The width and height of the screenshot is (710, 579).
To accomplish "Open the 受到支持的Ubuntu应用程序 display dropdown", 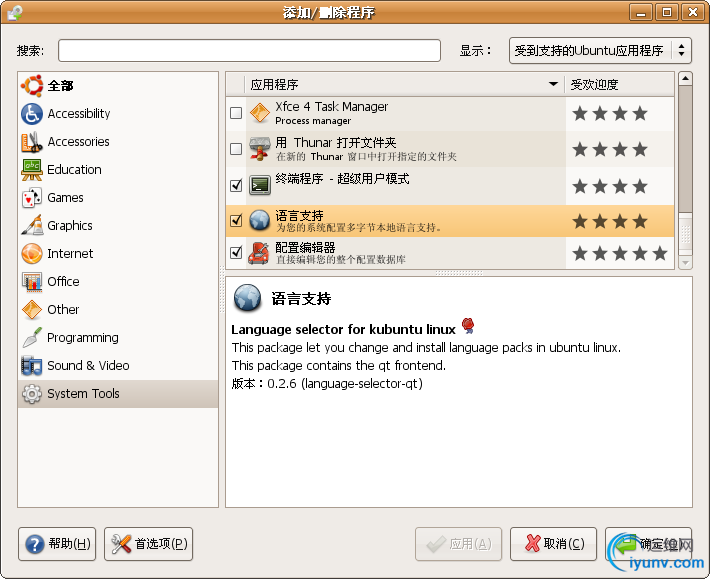I will pos(600,51).
